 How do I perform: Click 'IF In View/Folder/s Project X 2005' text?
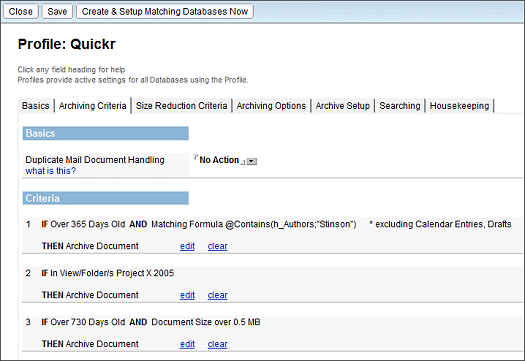point(108,273)
